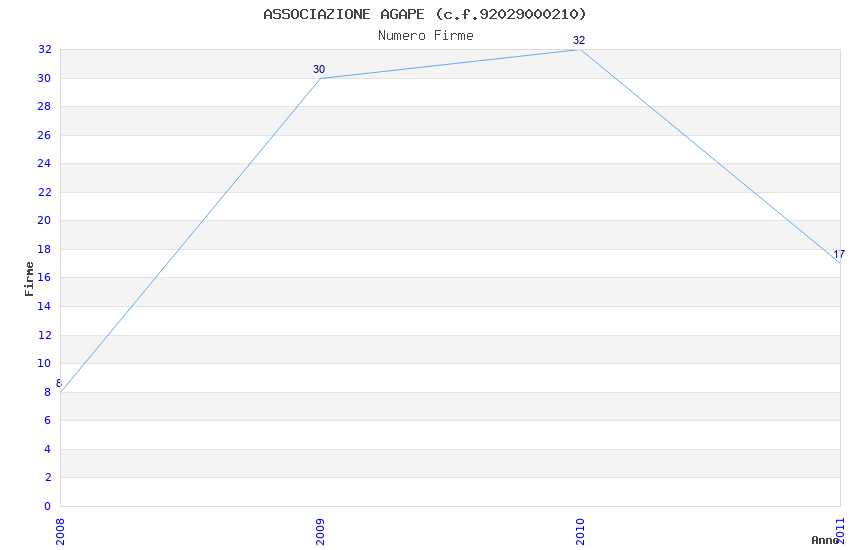Click y-axis tick value 10
This screenshot has width=850, height=550.
(44, 363)
